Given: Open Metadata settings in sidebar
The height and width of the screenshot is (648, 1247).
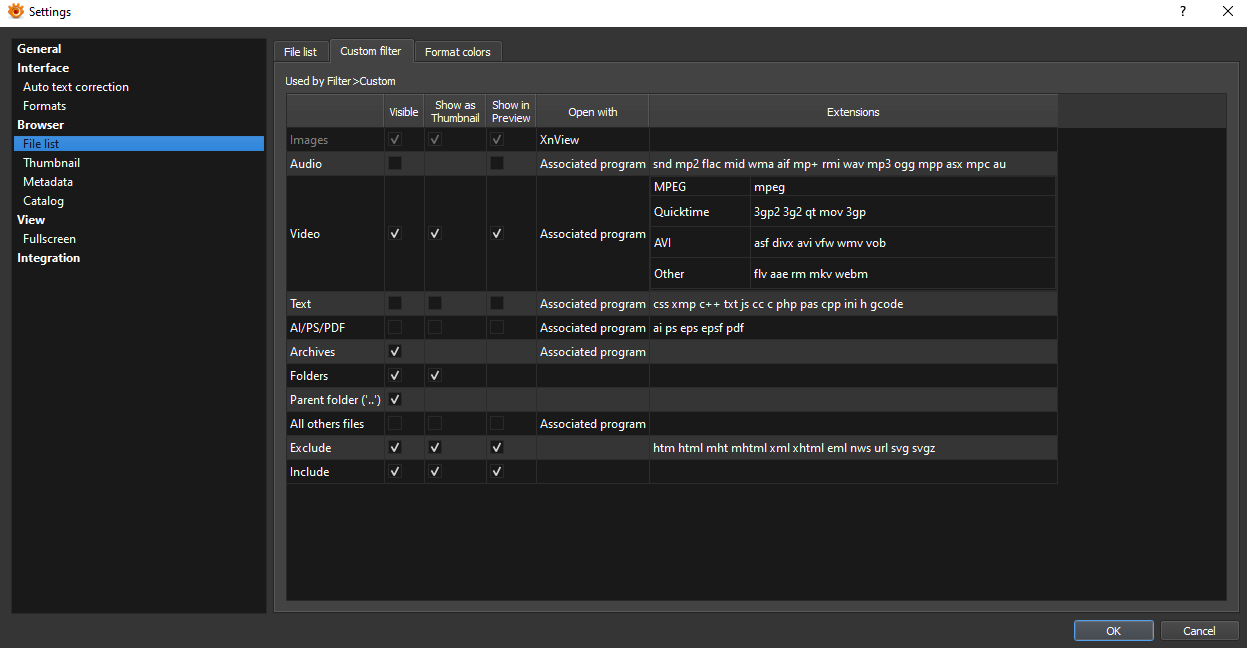Looking at the screenshot, I should [48, 182].
